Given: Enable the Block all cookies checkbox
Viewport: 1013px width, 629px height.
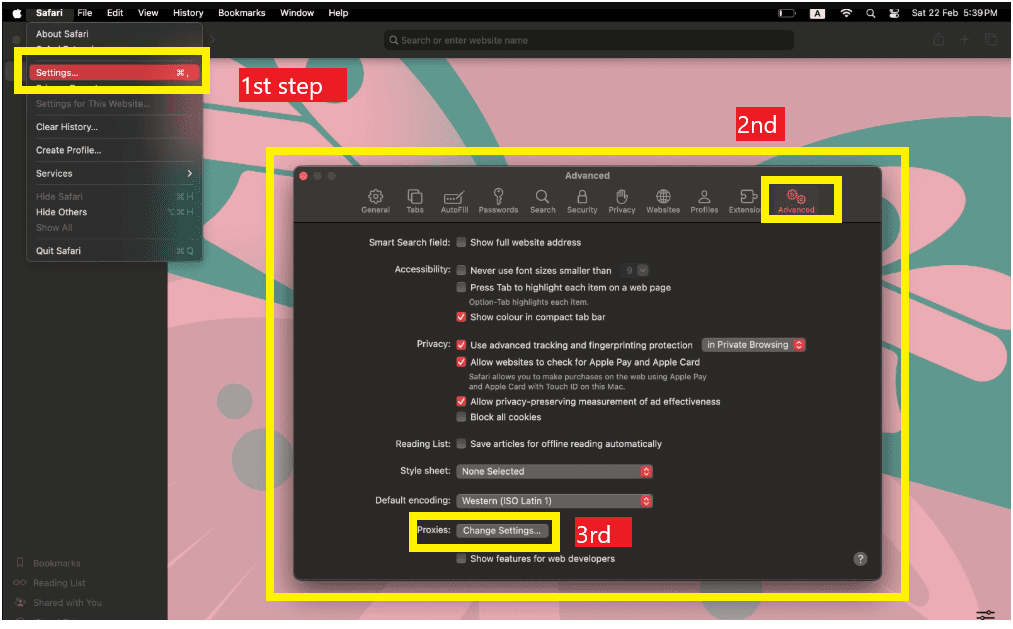Looking at the screenshot, I should pyautogui.click(x=463, y=417).
